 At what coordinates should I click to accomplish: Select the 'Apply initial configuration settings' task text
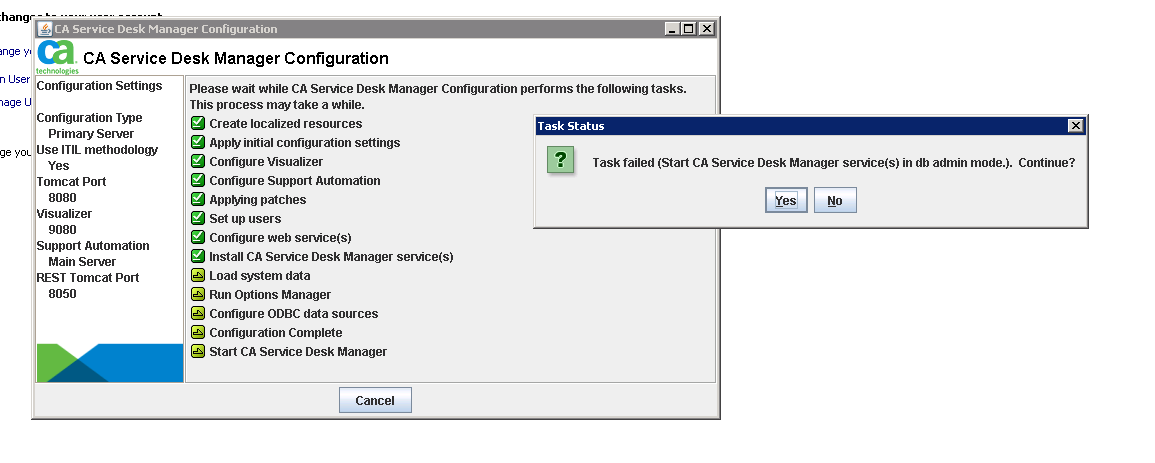coord(305,143)
